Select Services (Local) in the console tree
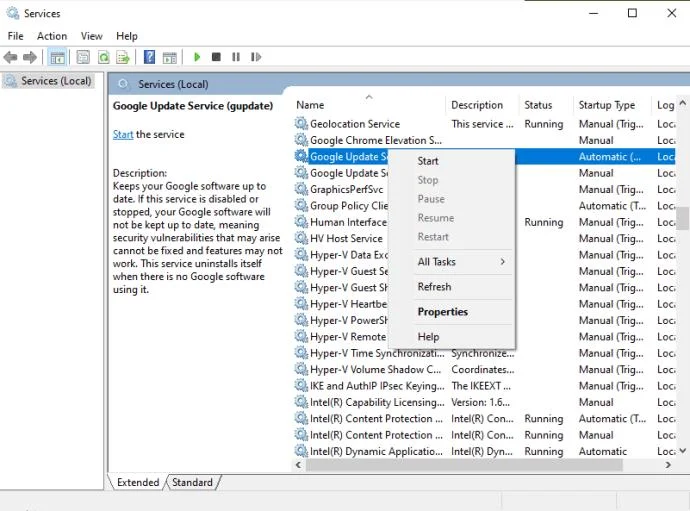The height and width of the screenshot is (511, 690). click(x=48, y=81)
